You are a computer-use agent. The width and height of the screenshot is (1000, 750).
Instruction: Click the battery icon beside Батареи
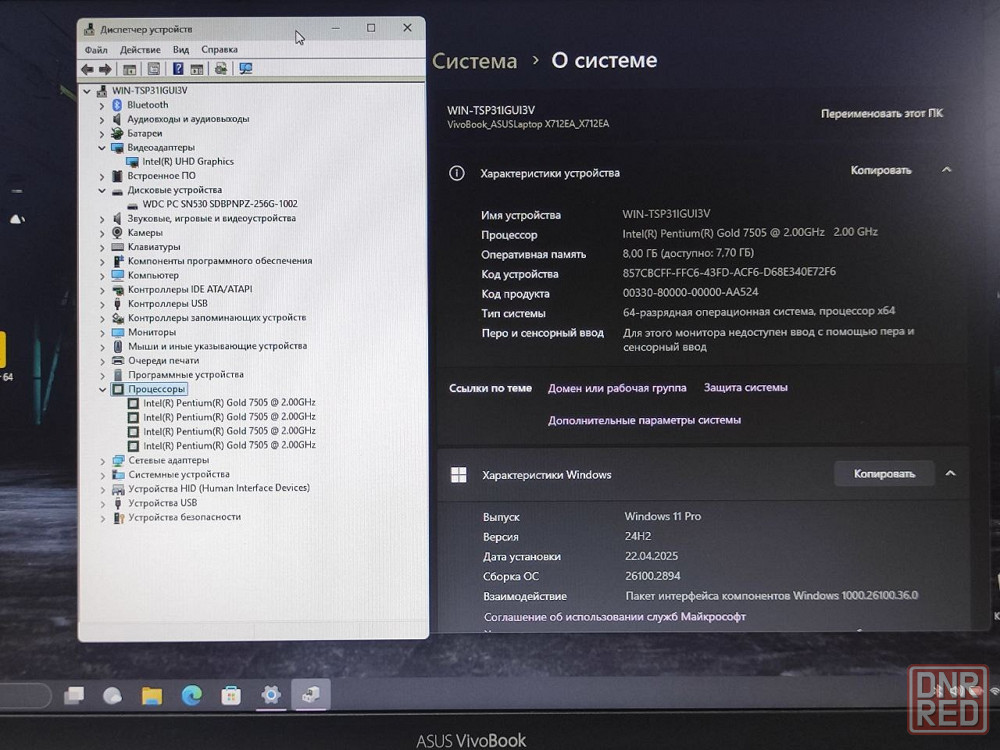click(117, 133)
